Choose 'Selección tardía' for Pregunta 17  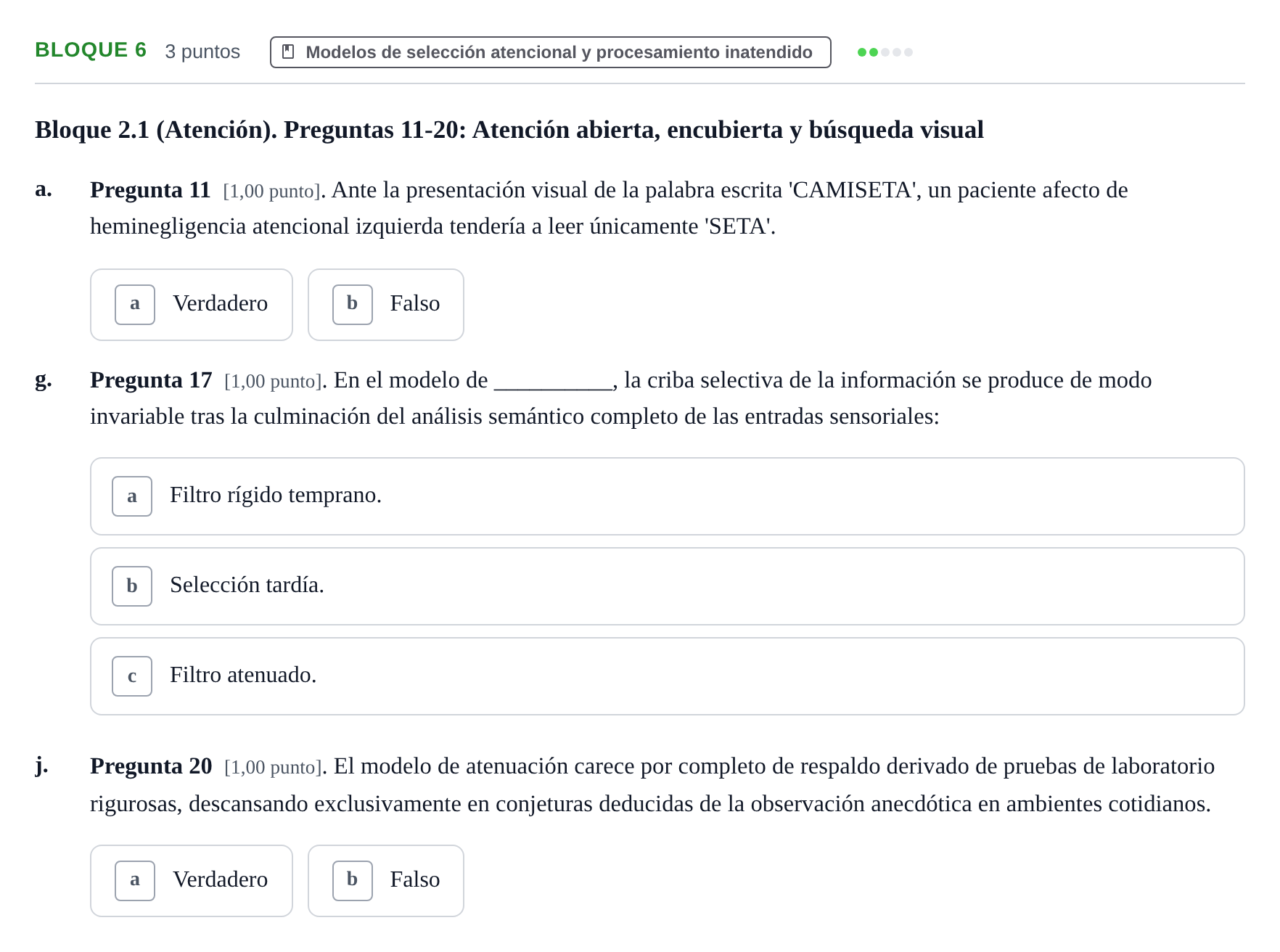pos(668,586)
